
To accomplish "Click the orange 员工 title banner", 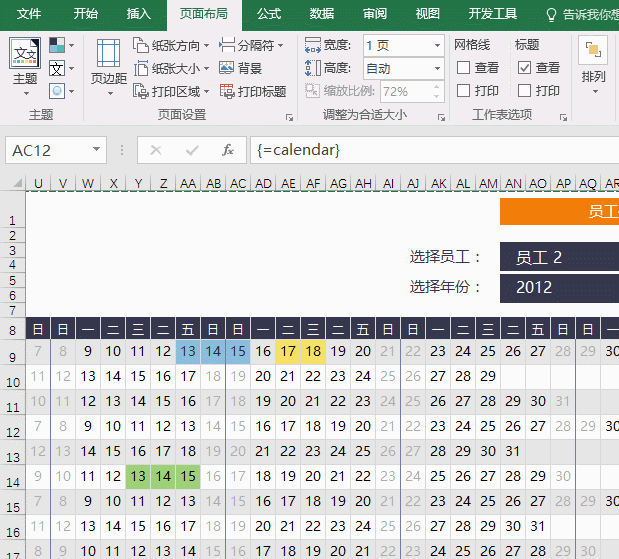I will [x=559, y=212].
